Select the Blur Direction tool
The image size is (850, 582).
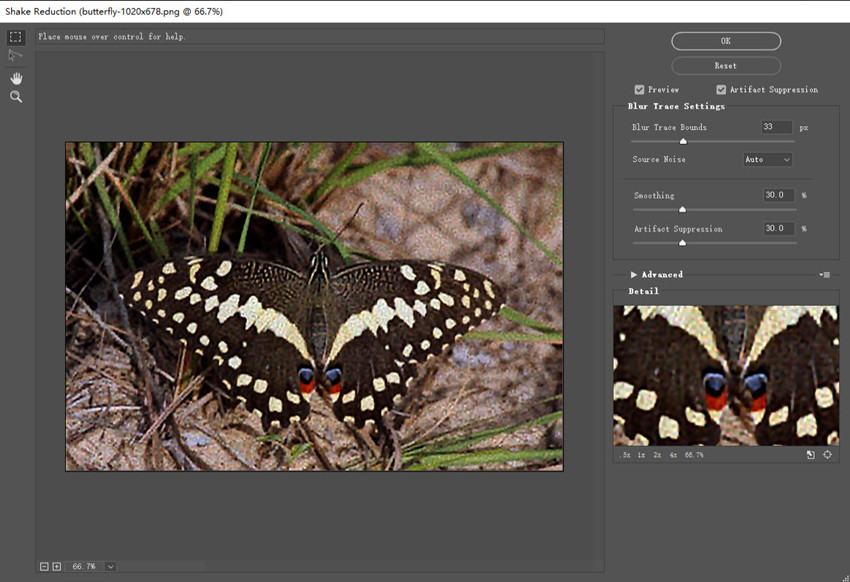[14, 55]
